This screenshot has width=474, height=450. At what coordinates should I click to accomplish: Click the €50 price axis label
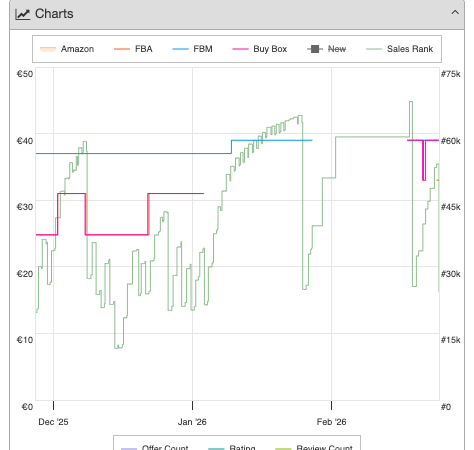coord(25,74)
